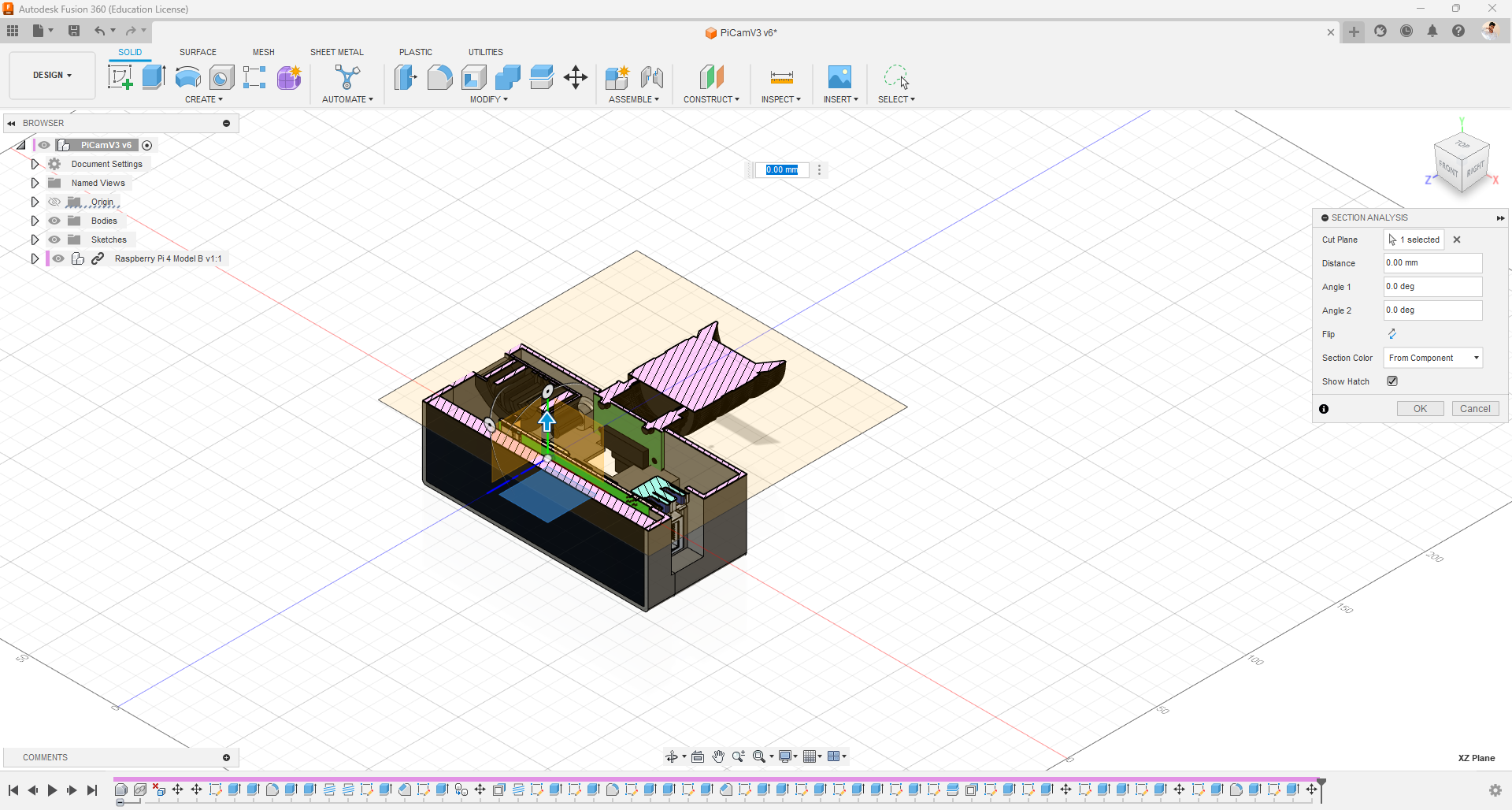Image resolution: width=1512 pixels, height=810 pixels.
Task: Select the Hole tool
Action: (221, 77)
